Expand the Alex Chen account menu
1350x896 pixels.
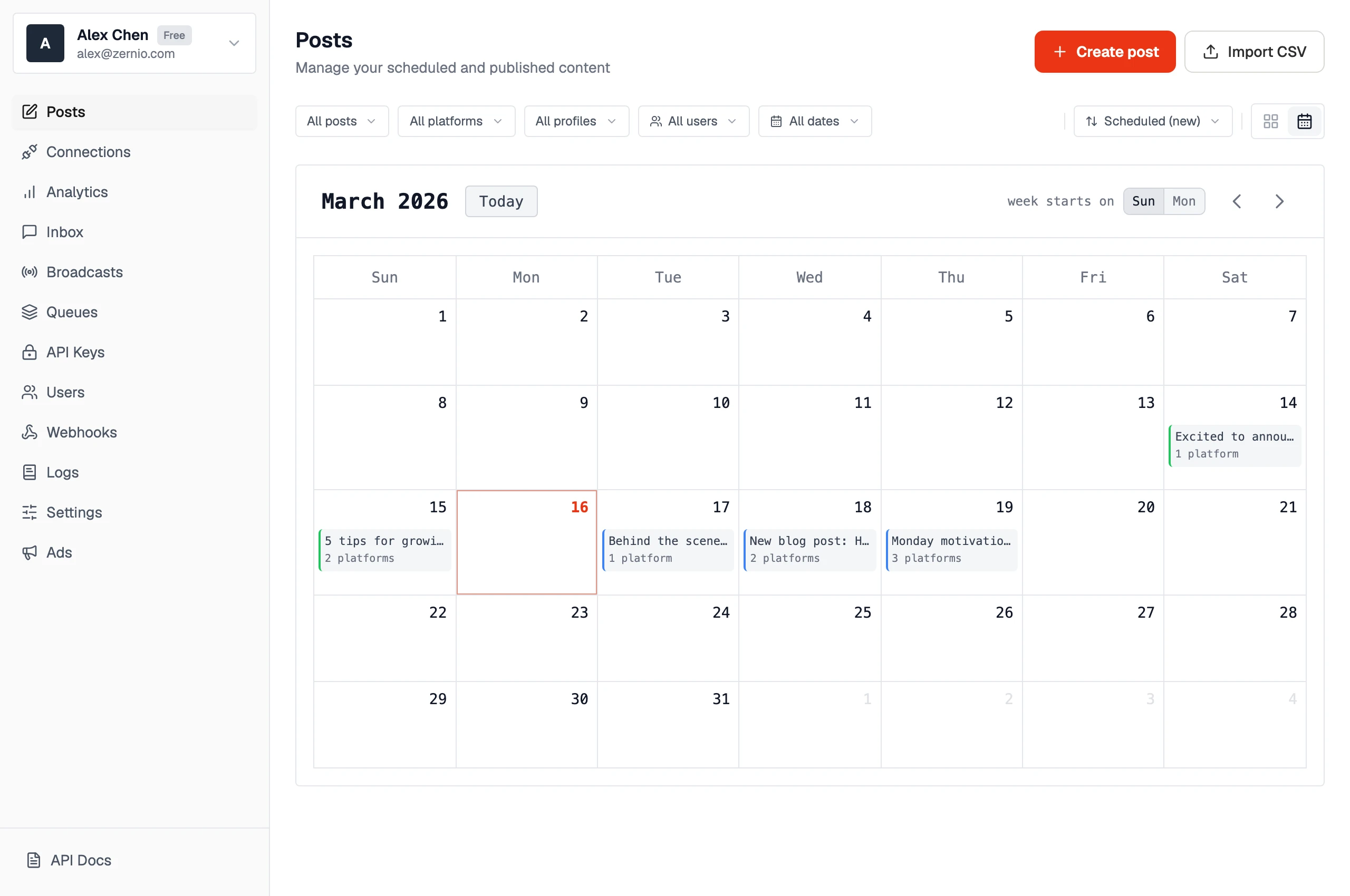point(233,43)
